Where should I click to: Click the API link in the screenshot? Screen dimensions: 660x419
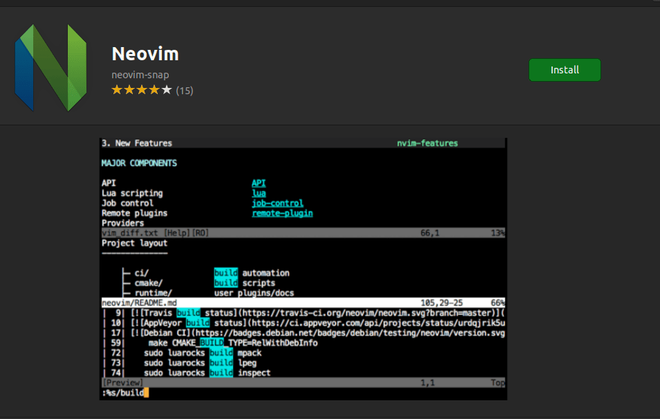258,183
